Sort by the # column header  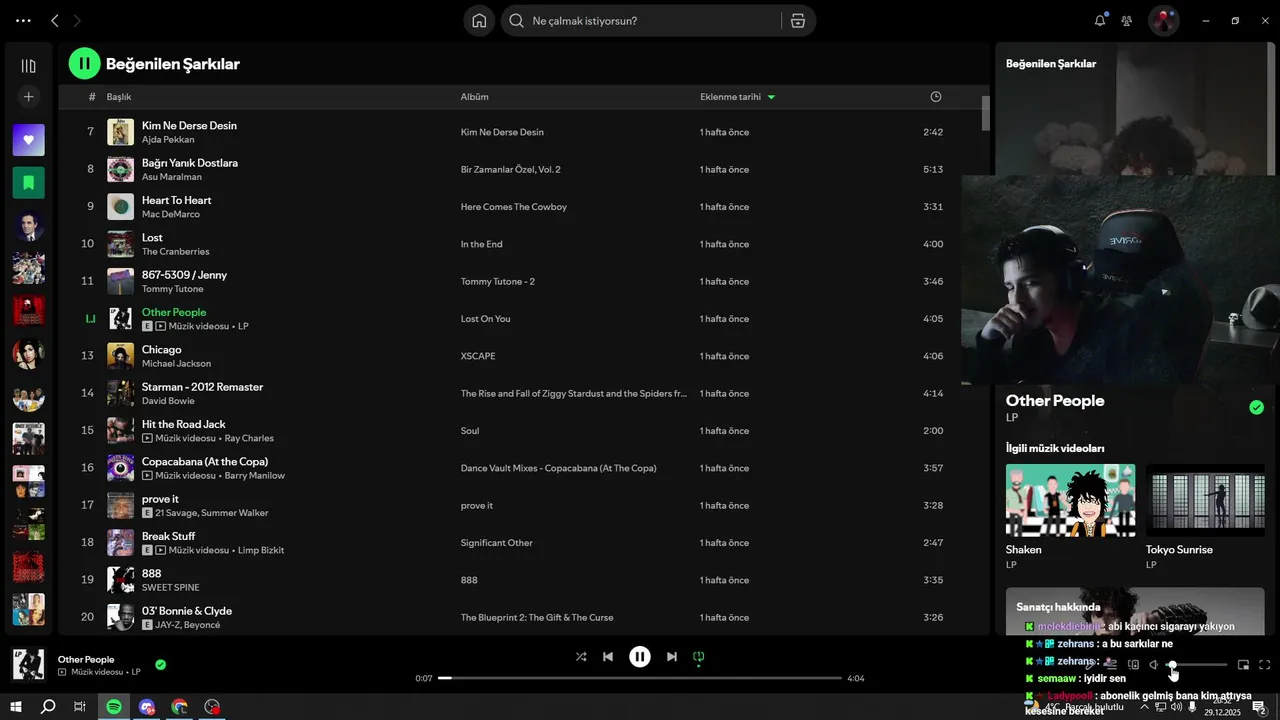coord(92,97)
